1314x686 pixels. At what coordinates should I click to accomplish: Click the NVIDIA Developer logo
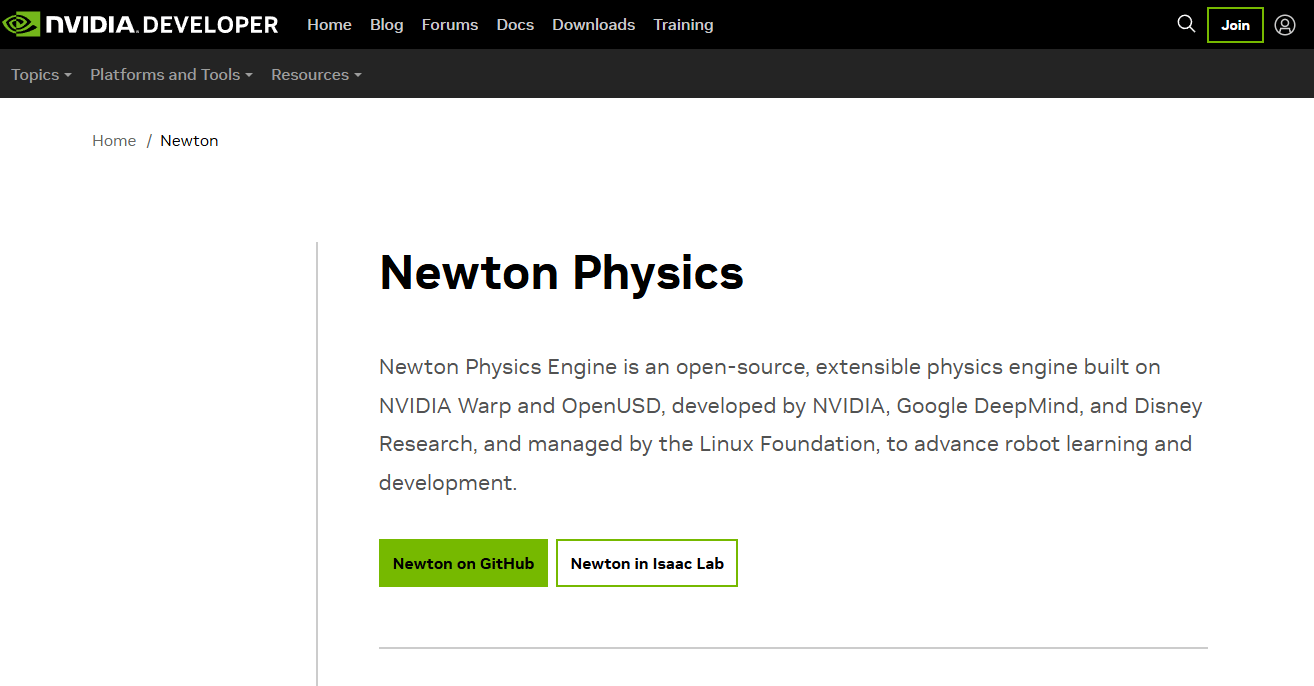141,24
